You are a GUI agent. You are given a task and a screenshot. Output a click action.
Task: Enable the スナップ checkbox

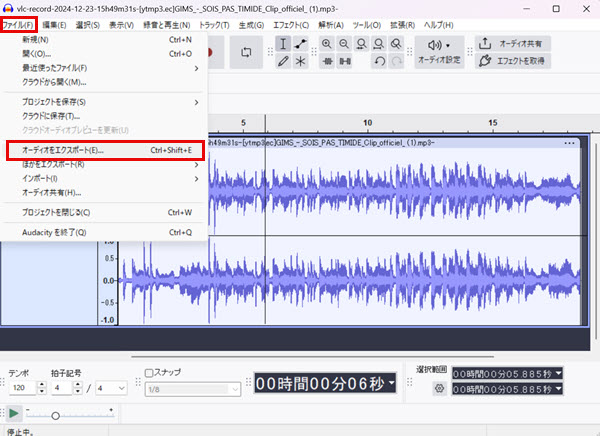click(149, 372)
